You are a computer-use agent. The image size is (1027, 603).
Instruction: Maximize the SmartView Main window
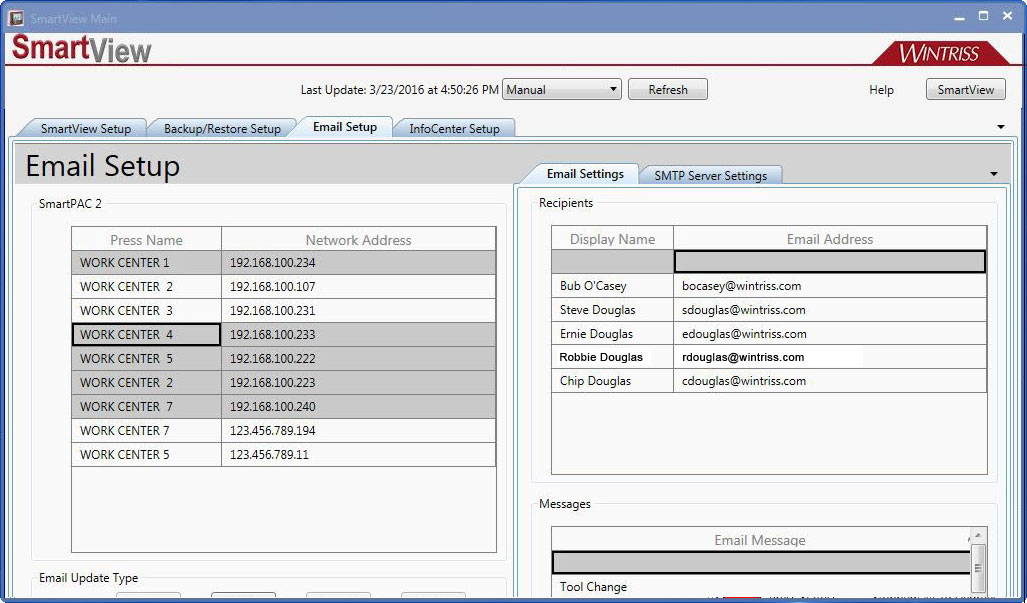983,16
